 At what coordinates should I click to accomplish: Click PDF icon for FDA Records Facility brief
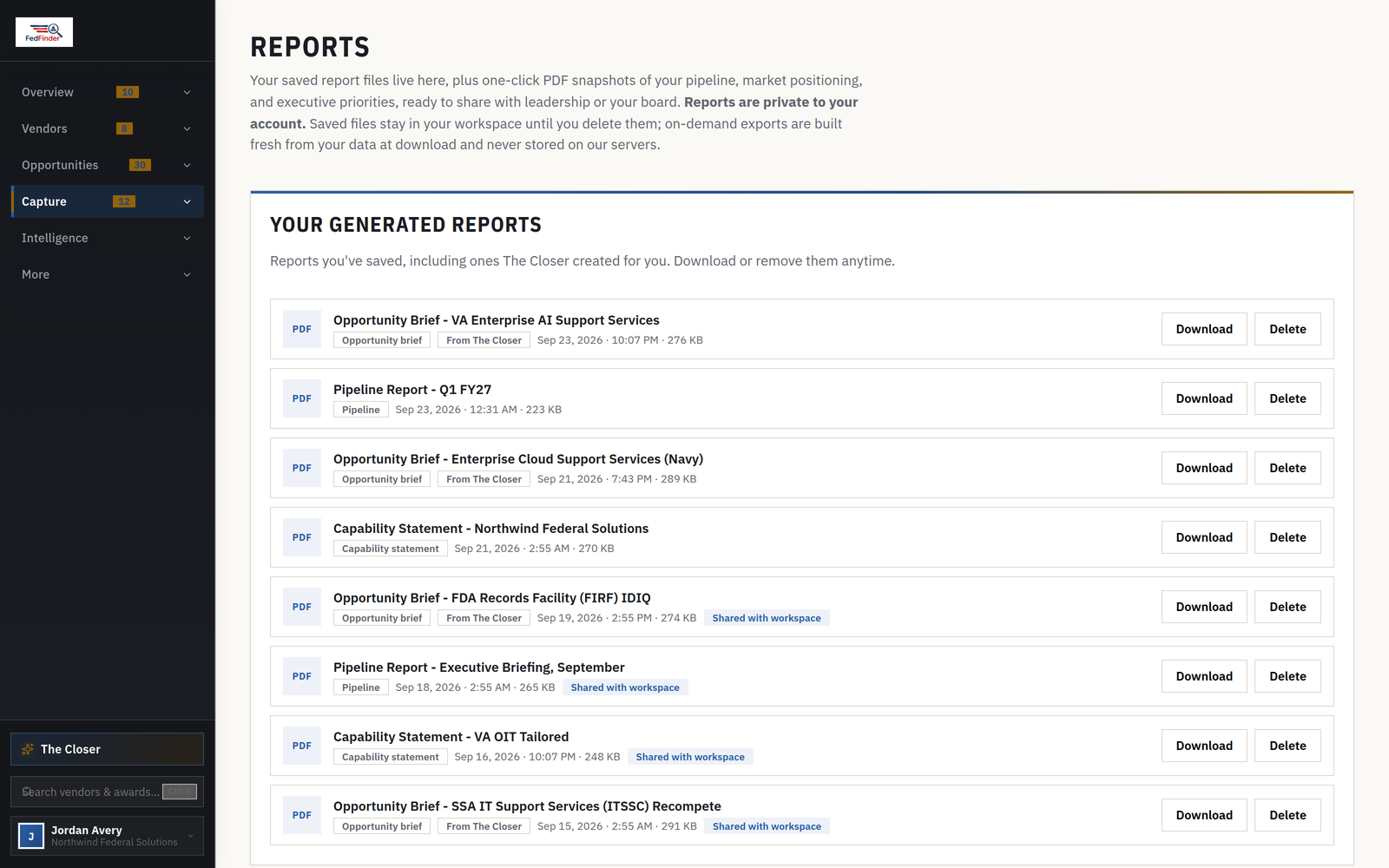pyautogui.click(x=302, y=607)
